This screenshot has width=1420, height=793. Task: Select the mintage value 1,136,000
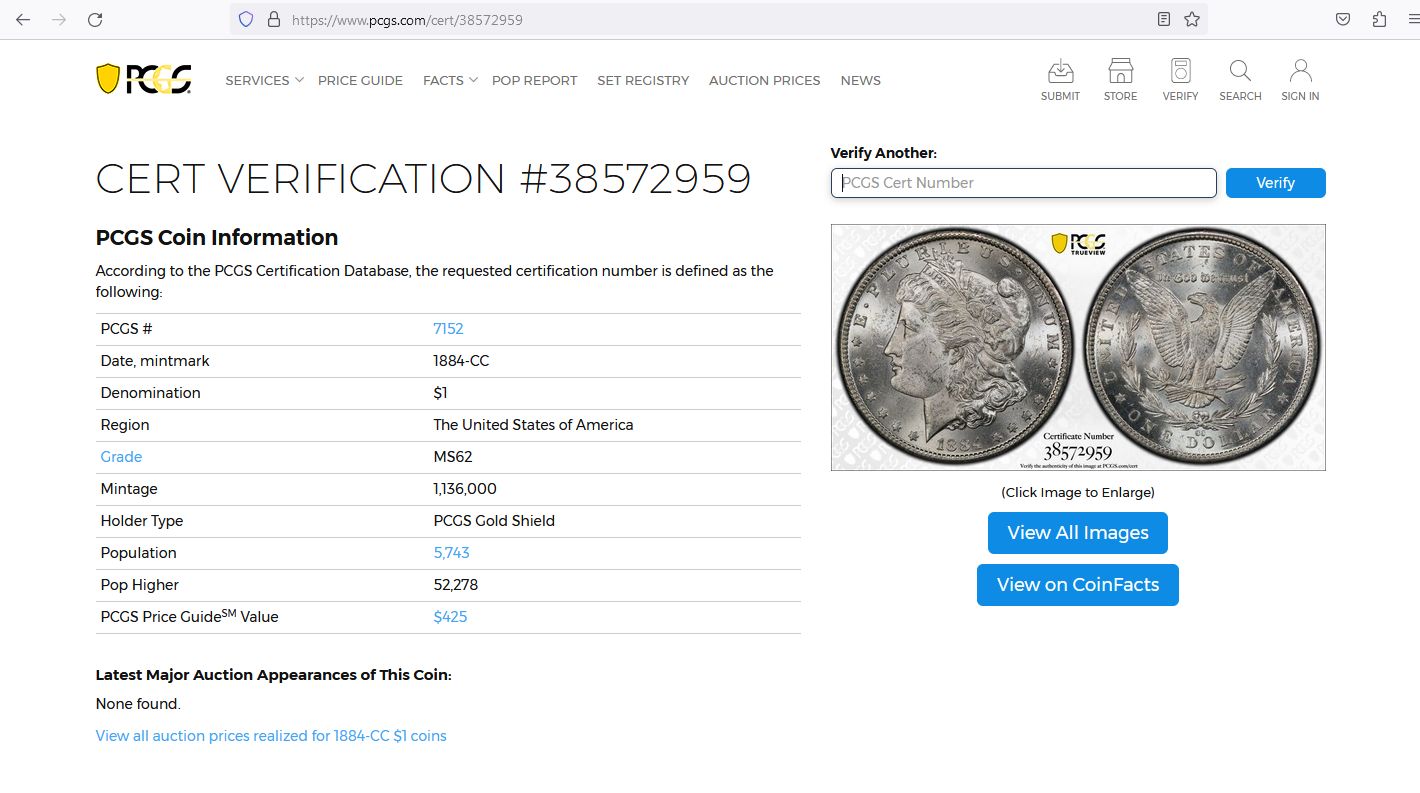pyautogui.click(x=465, y=489)
